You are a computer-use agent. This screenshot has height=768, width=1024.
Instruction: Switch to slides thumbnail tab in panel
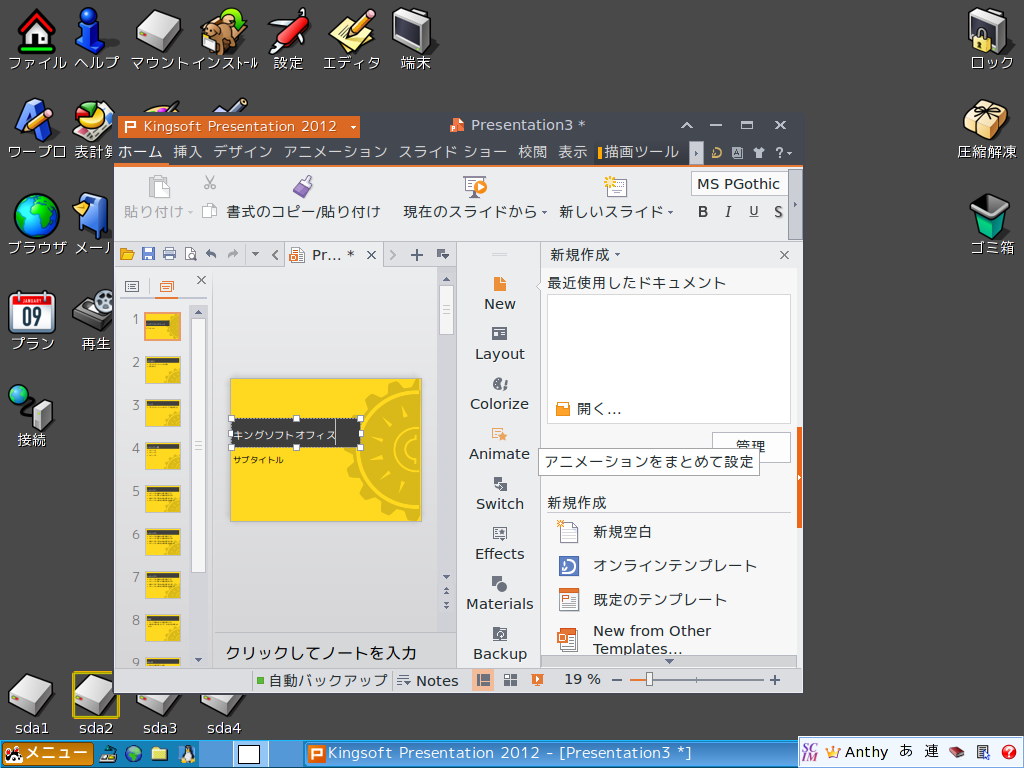[x=167, y=286]
